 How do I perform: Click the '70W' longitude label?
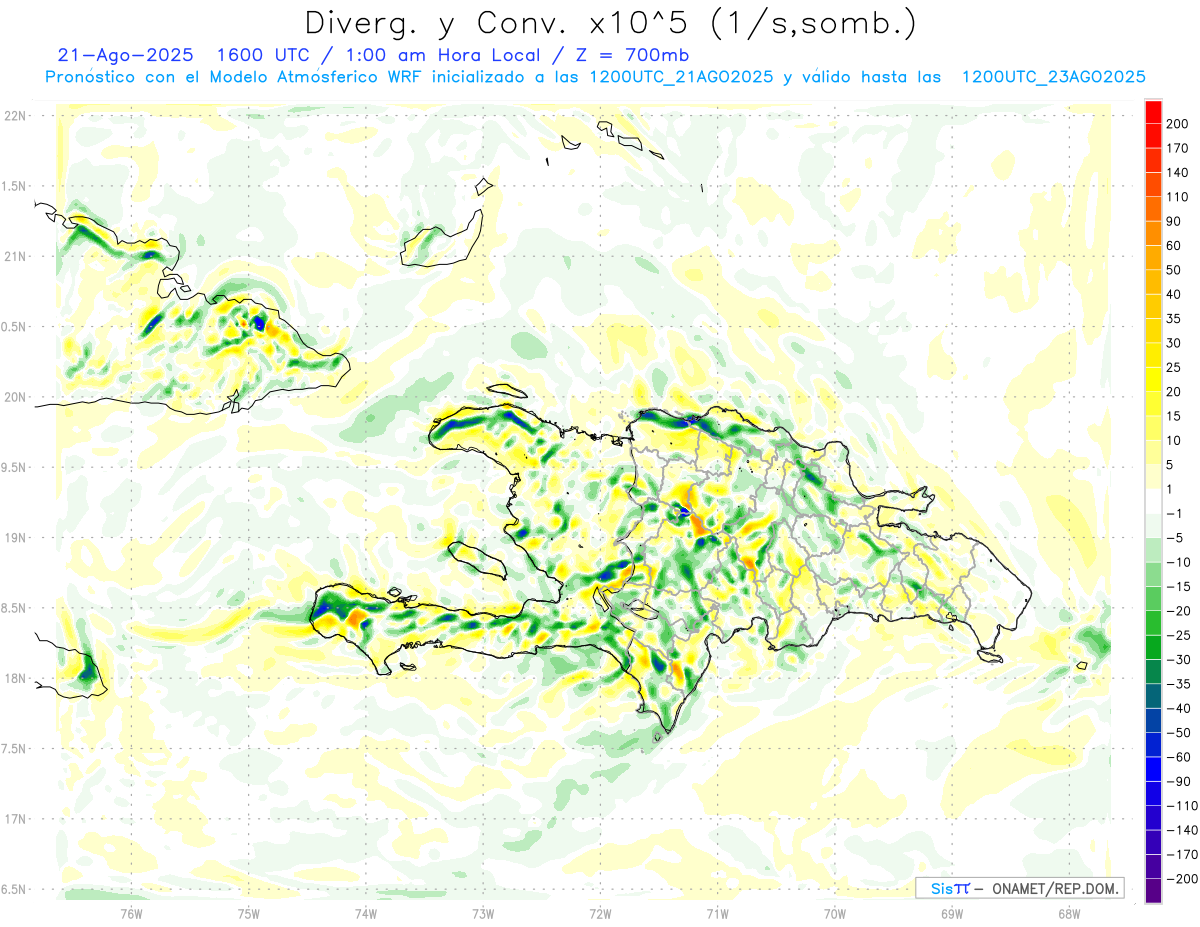(x=834, y=913)
